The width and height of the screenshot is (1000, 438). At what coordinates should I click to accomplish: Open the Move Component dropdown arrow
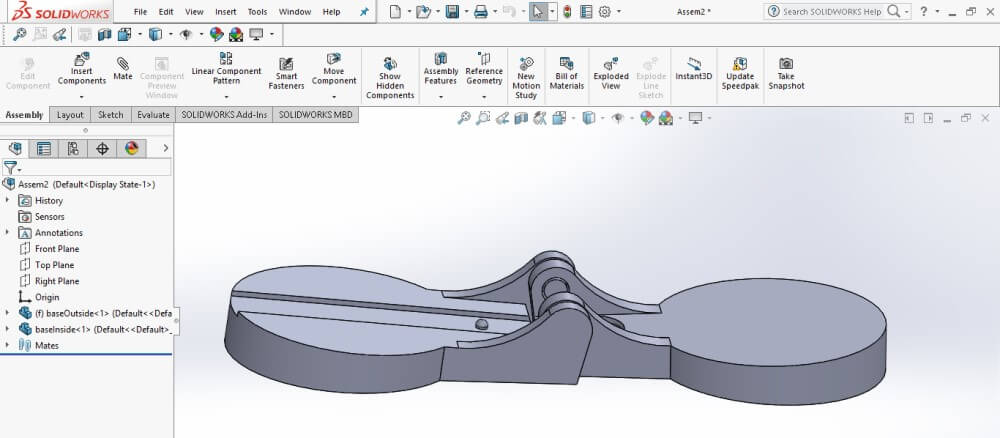click(x=334, y=97)
